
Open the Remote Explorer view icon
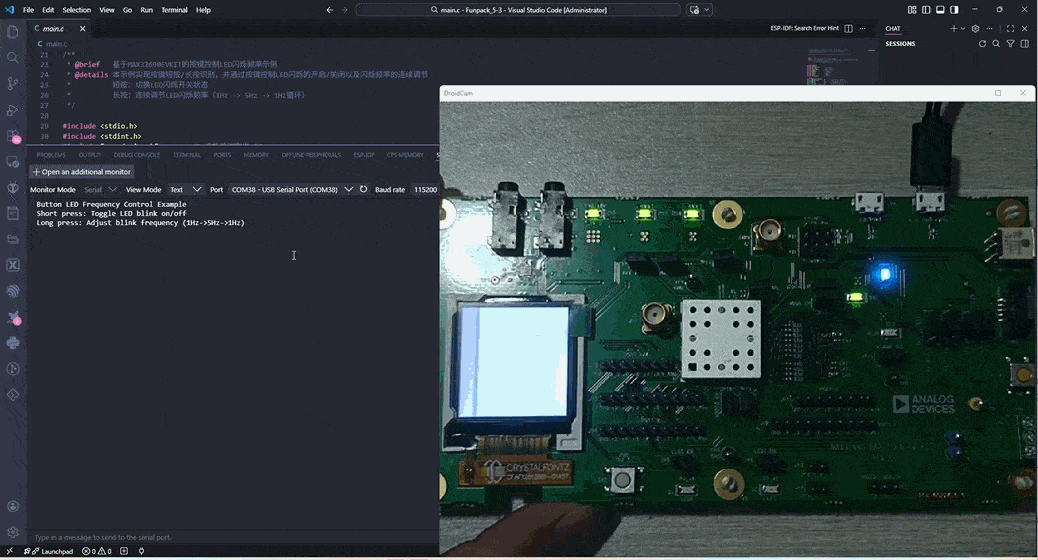13,162
